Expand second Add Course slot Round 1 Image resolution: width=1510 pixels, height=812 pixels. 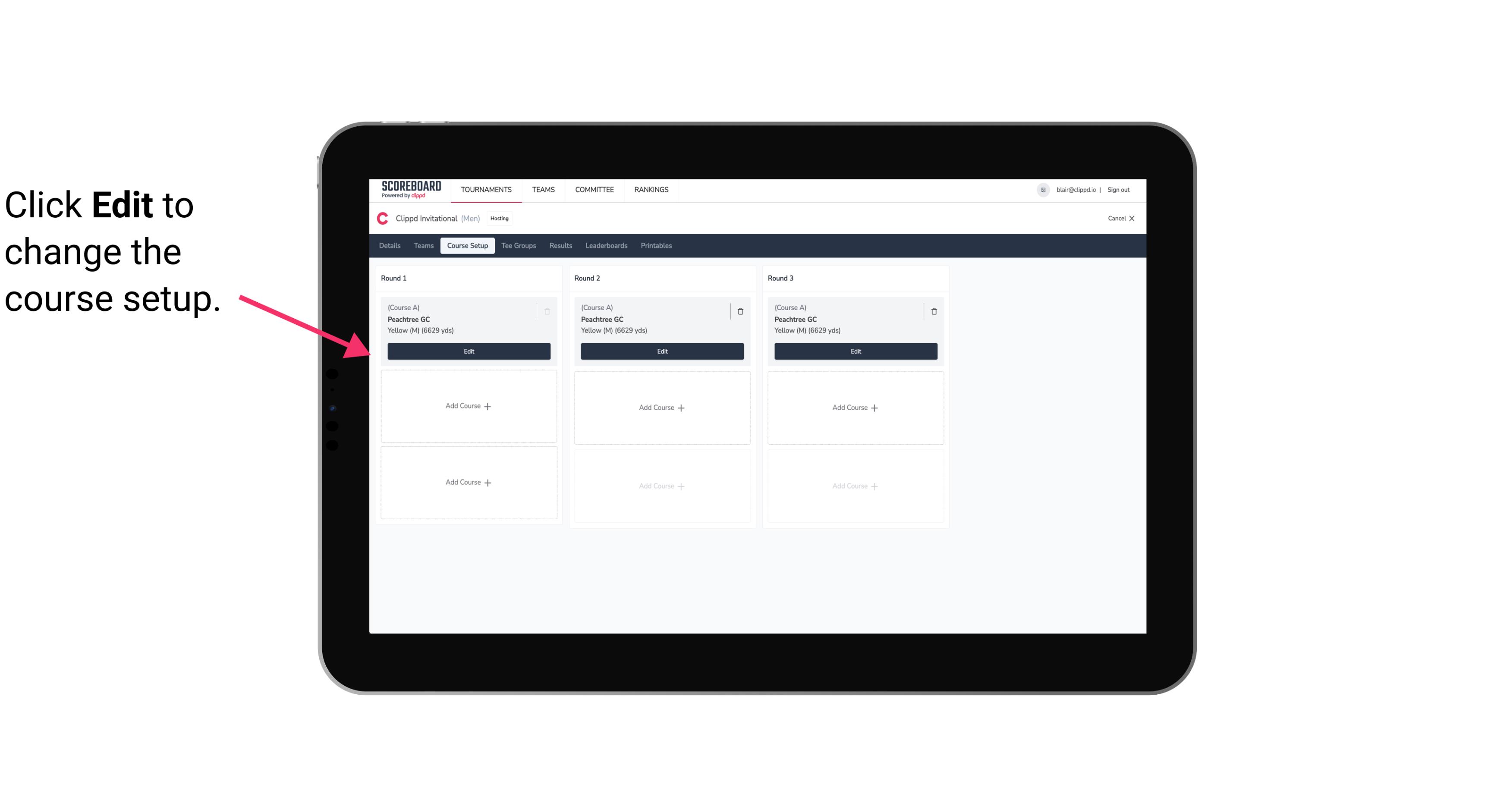point(468,482)
